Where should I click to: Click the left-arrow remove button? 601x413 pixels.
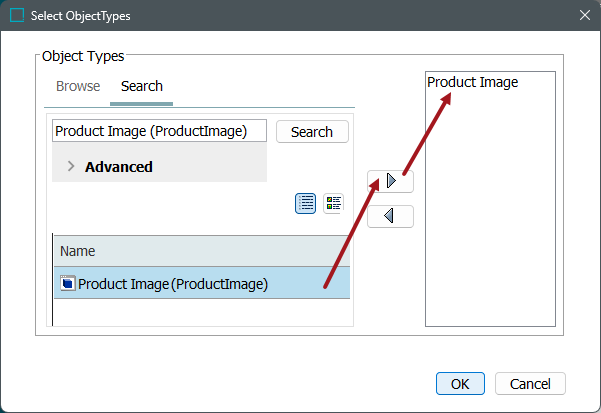pyautogui.click(x=390, y=215)
